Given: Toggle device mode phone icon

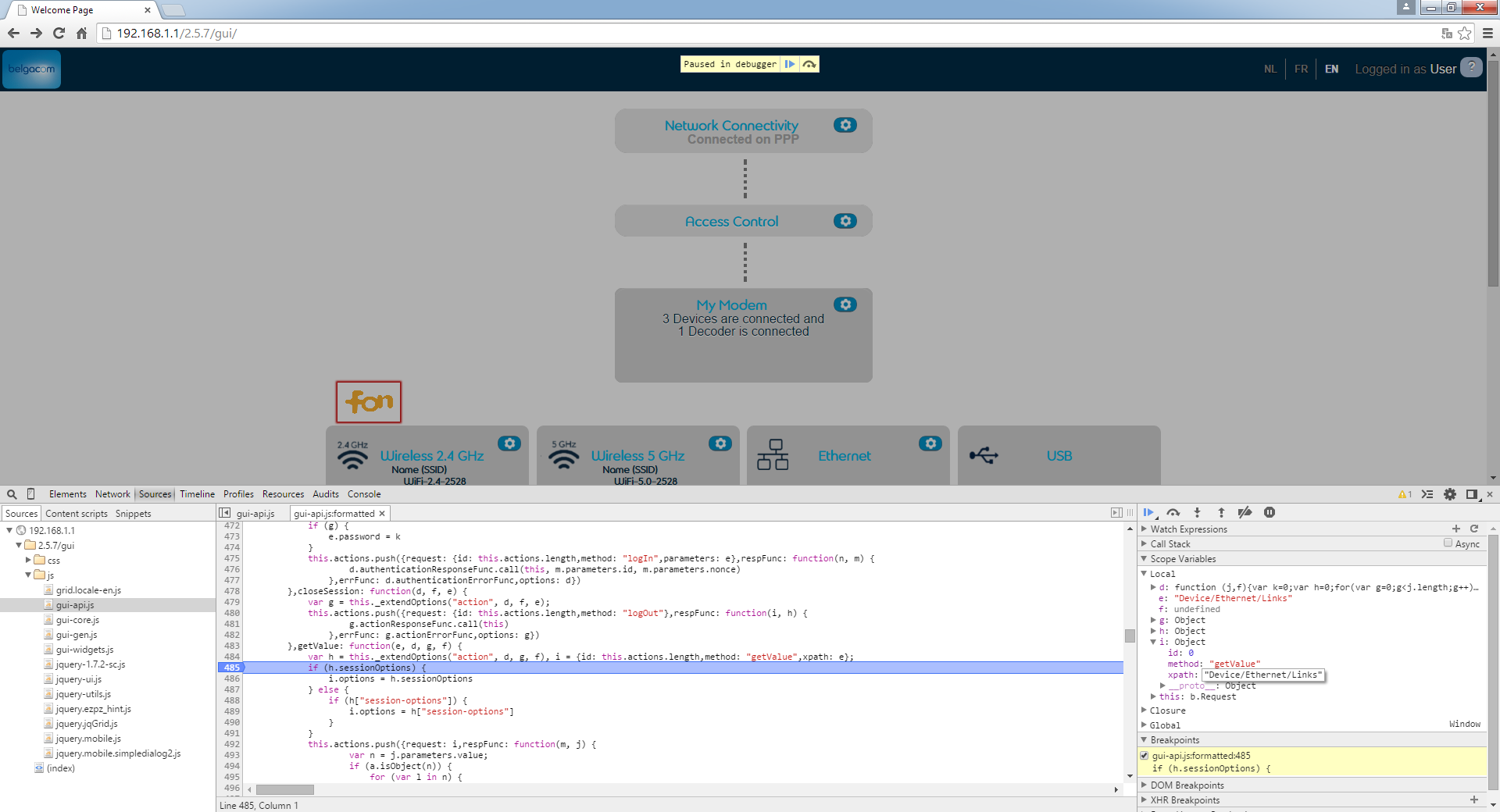Looking at the screenshot, I should pyautogui.click(x=31, y=494).
